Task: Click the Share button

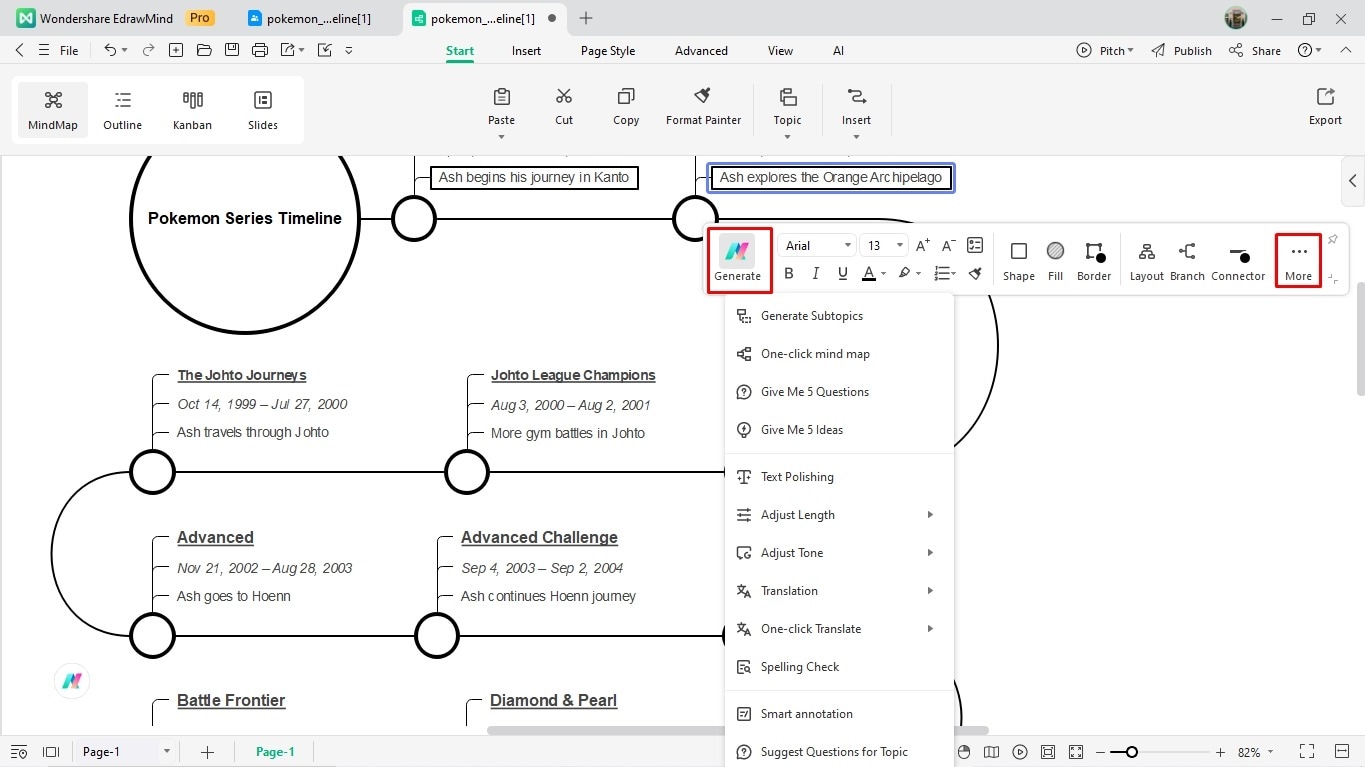Action: (x=1255, y=51)
